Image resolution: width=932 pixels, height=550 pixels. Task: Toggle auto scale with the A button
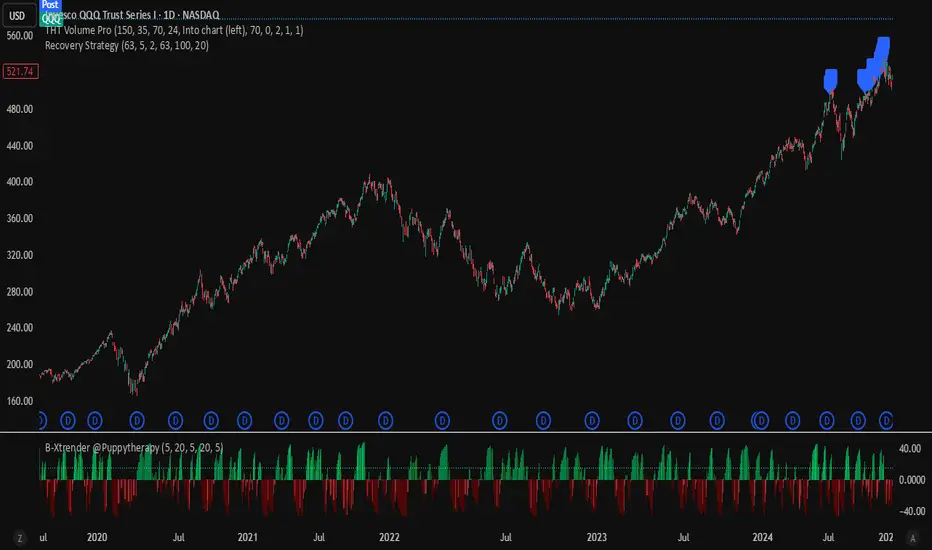click(912, 538)
